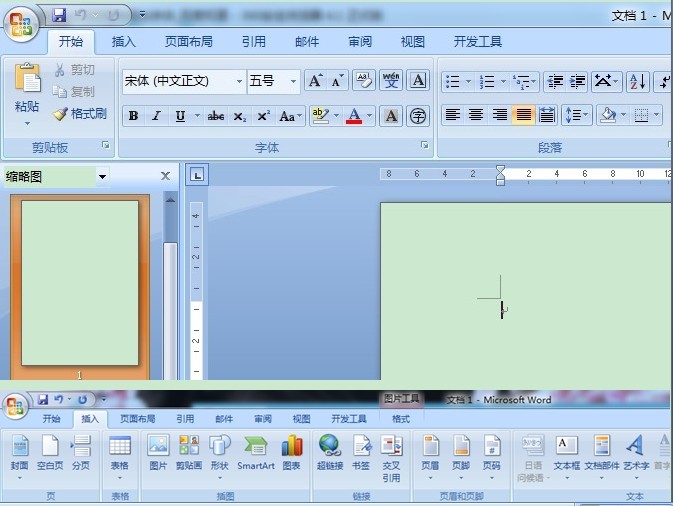This screenshot has width=673, height=506.
Task: Select page 1 thumbnail
Action: pyautogui.click(x=80, y=283)
